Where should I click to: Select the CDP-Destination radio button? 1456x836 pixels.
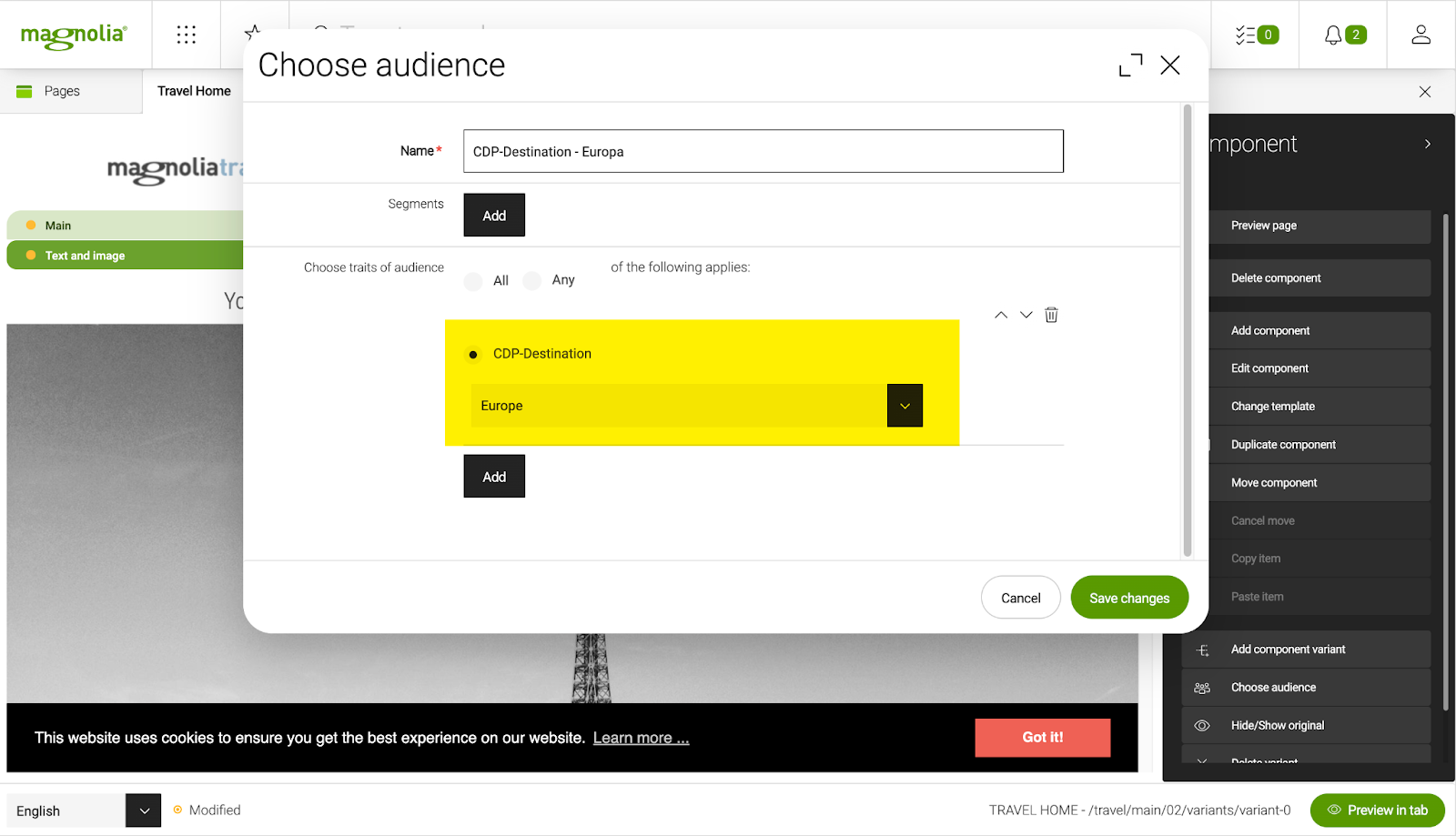pos(473,355)
